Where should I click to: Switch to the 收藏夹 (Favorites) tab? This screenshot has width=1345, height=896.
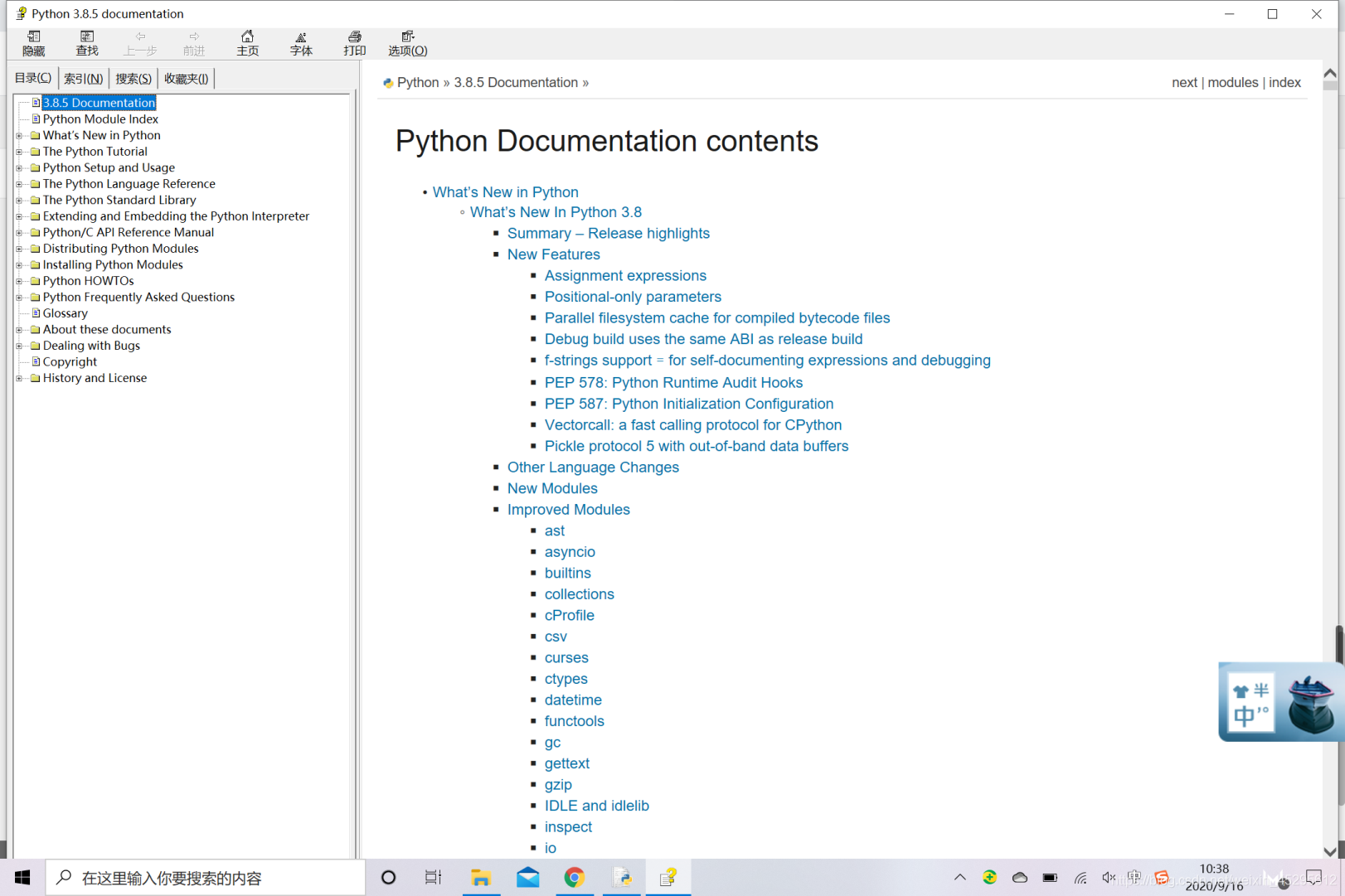tap(186, 79)
